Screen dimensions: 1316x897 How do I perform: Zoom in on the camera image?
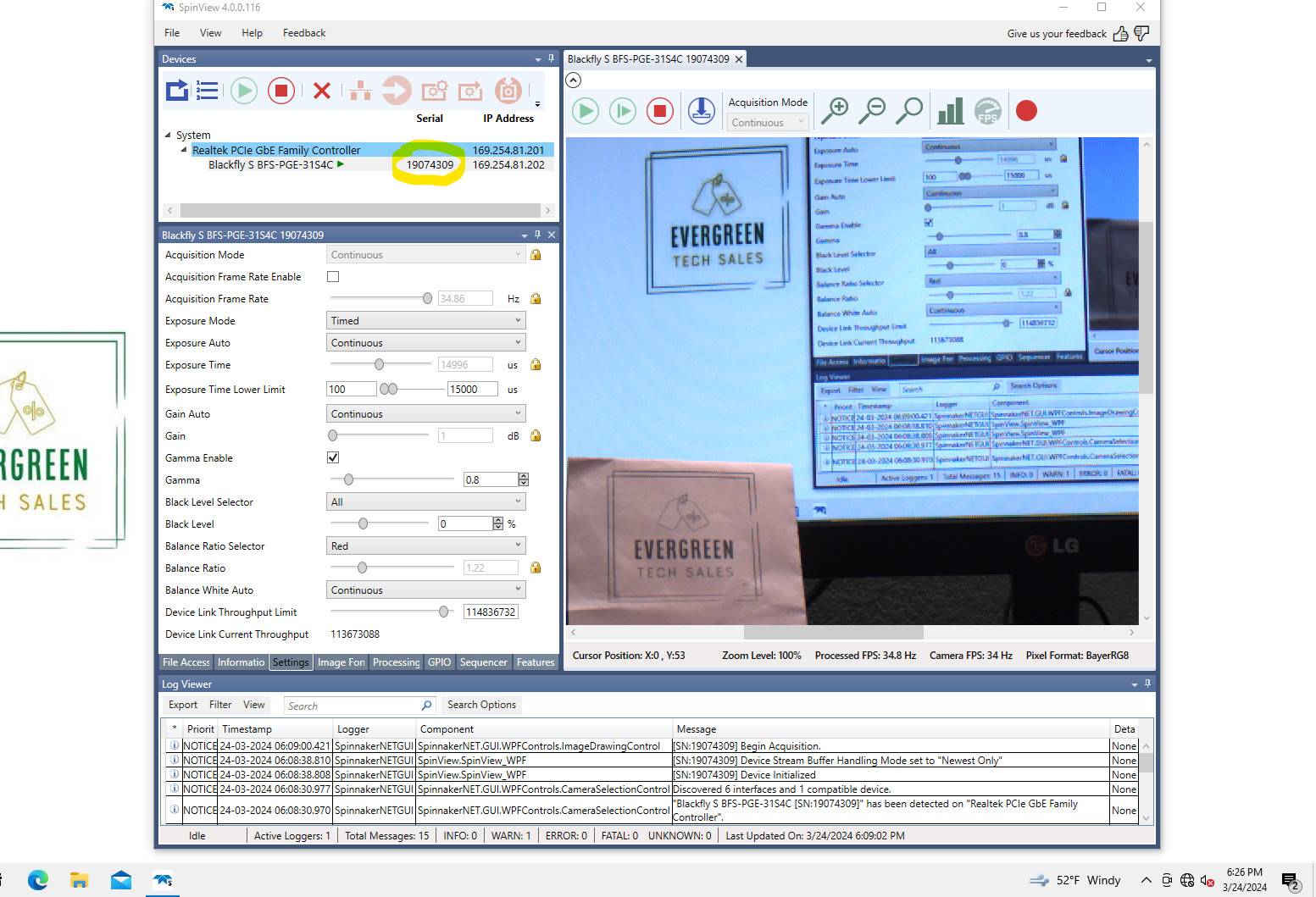[836, 111]
